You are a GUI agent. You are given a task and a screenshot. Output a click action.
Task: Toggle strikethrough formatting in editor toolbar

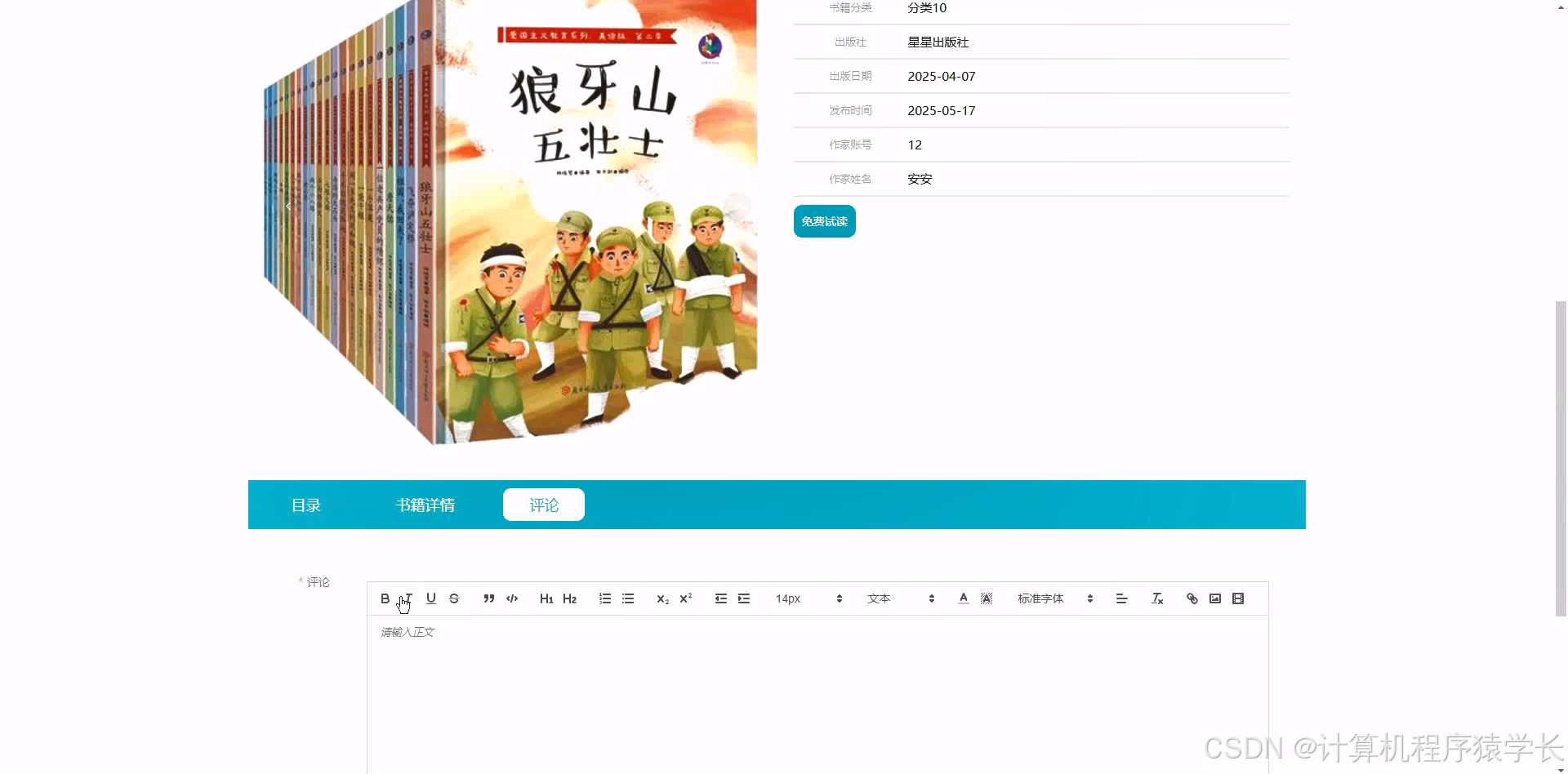click(454, 598)
